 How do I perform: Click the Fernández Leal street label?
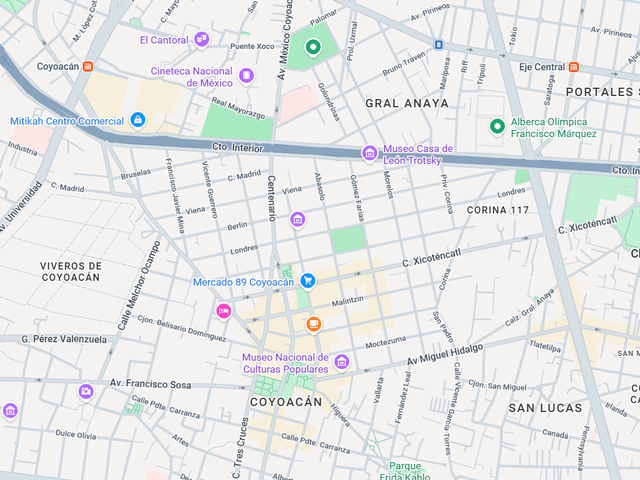(x=403, y=397)
